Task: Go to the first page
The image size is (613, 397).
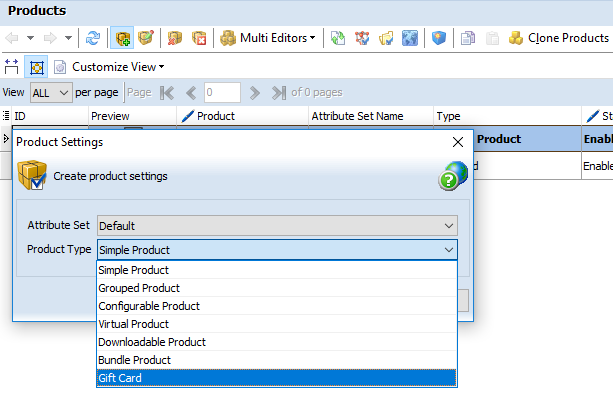Action: pos(167,93)
